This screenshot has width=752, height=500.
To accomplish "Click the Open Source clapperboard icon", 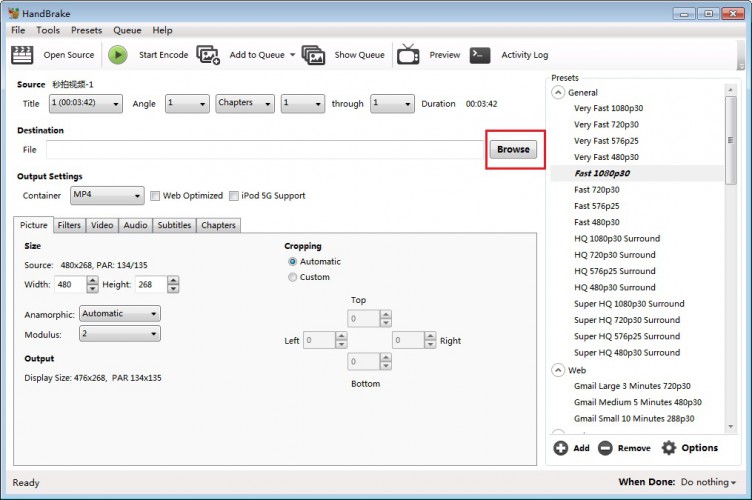I will click(x=22, y=55).
